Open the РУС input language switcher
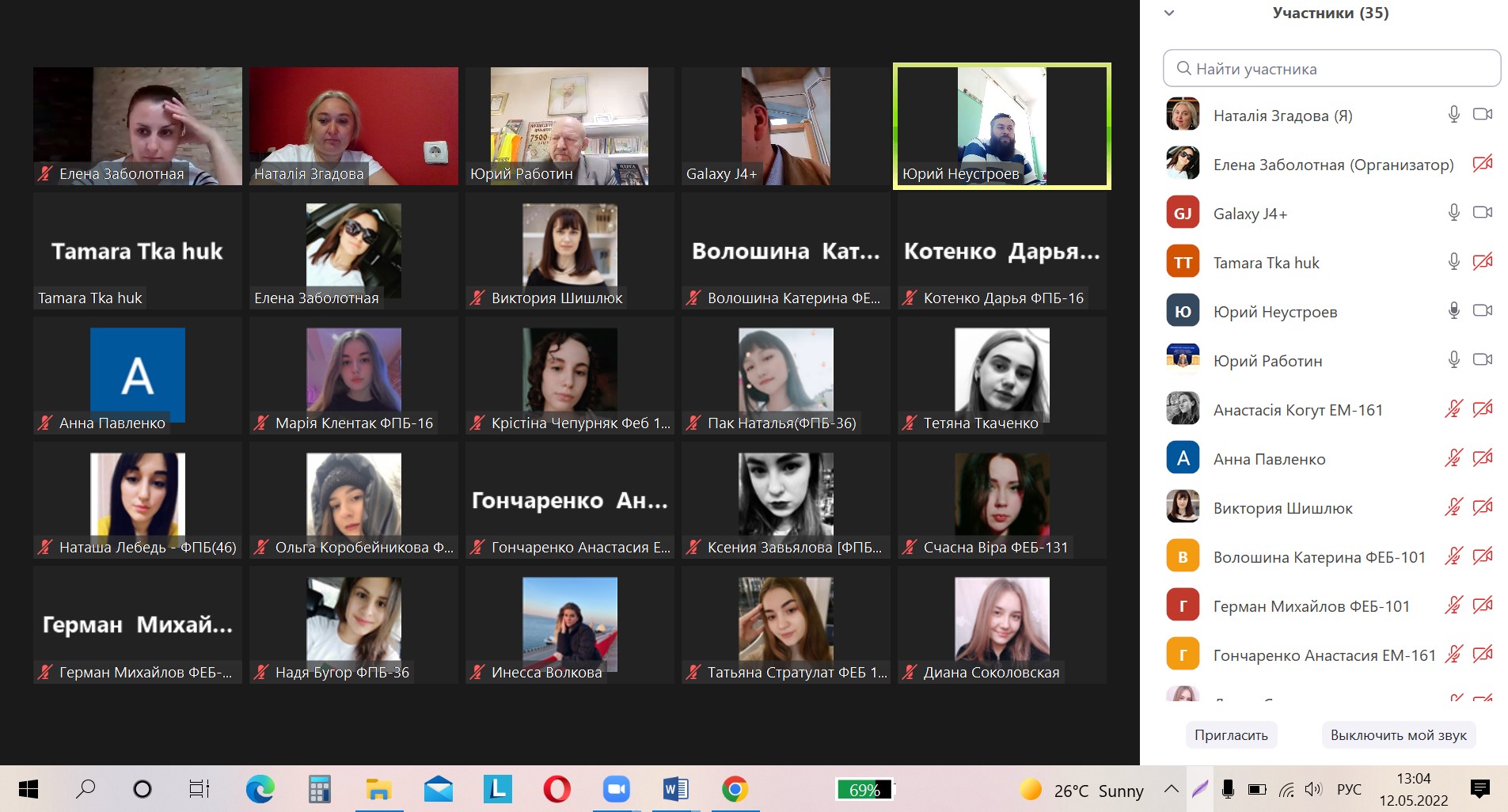The width and height of the screenshot is (1508, 812). tap(1349, 789)
